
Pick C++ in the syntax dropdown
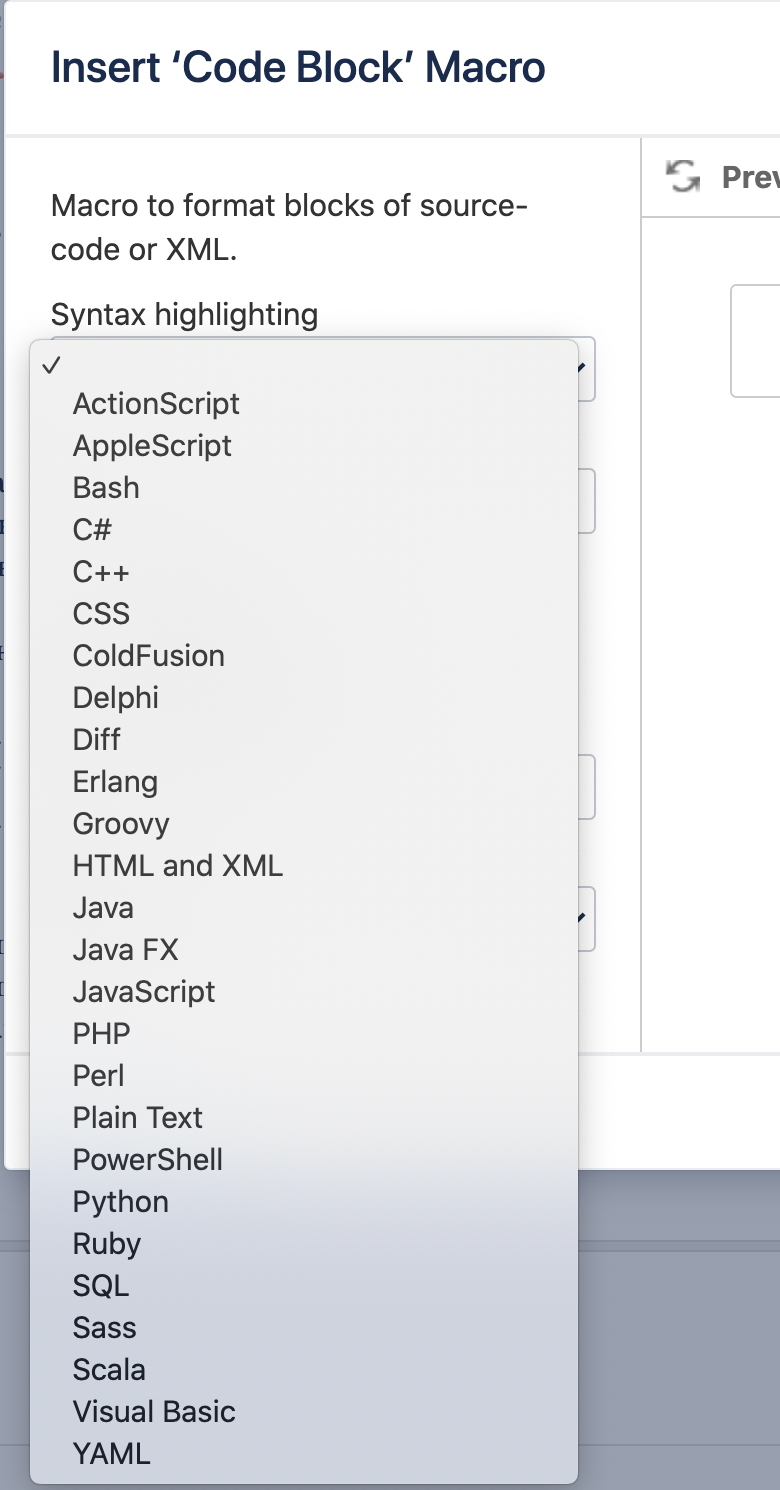coord(100,571)
